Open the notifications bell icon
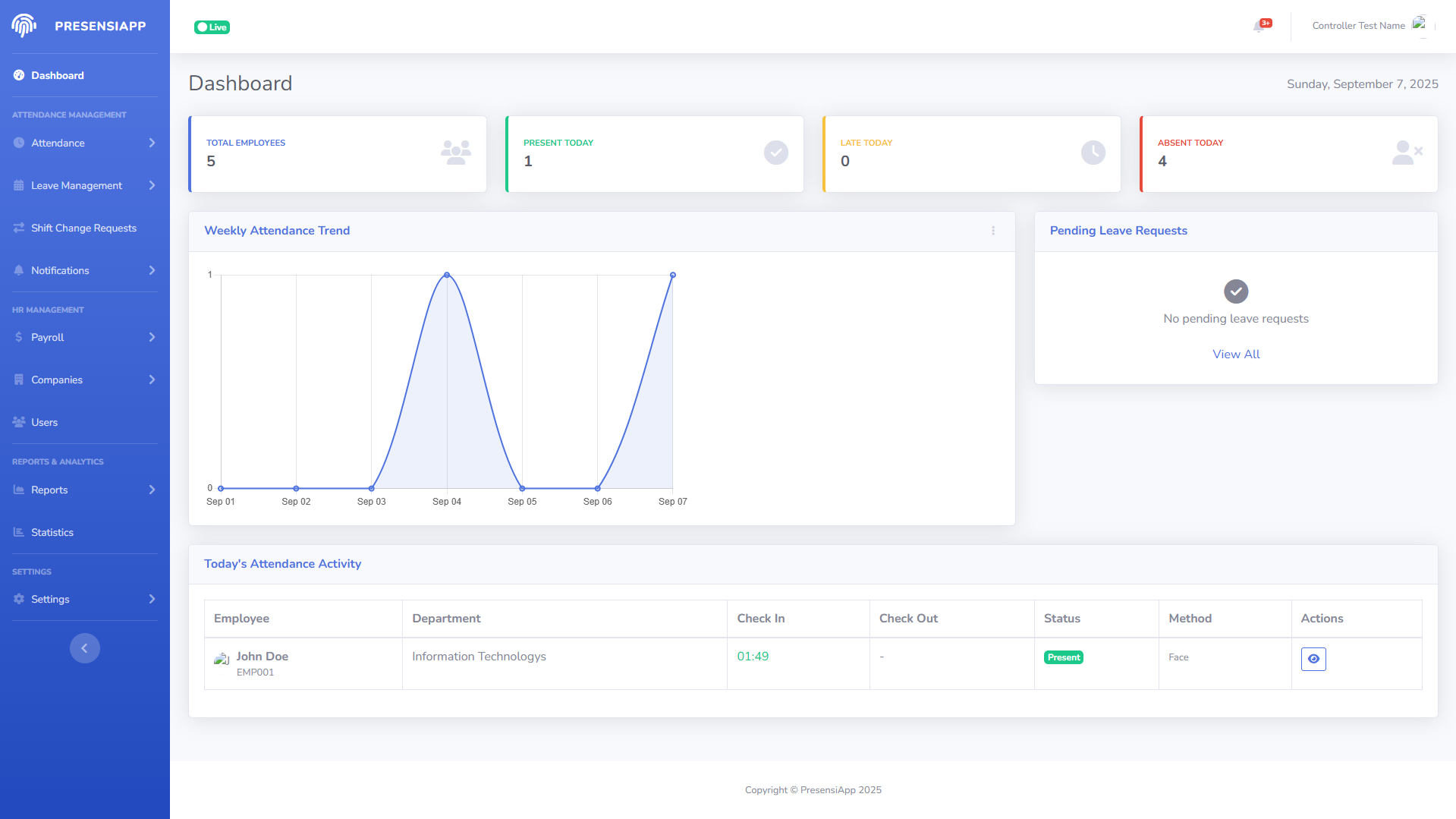 pos(1259,26)
